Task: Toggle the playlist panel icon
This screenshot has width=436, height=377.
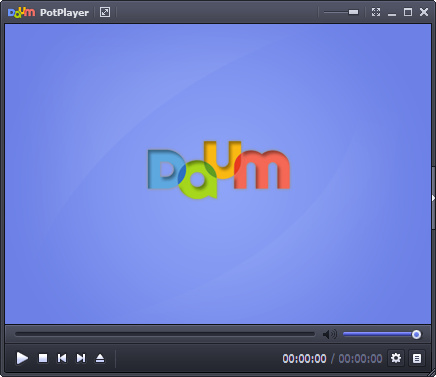Action: pos(417,358)
